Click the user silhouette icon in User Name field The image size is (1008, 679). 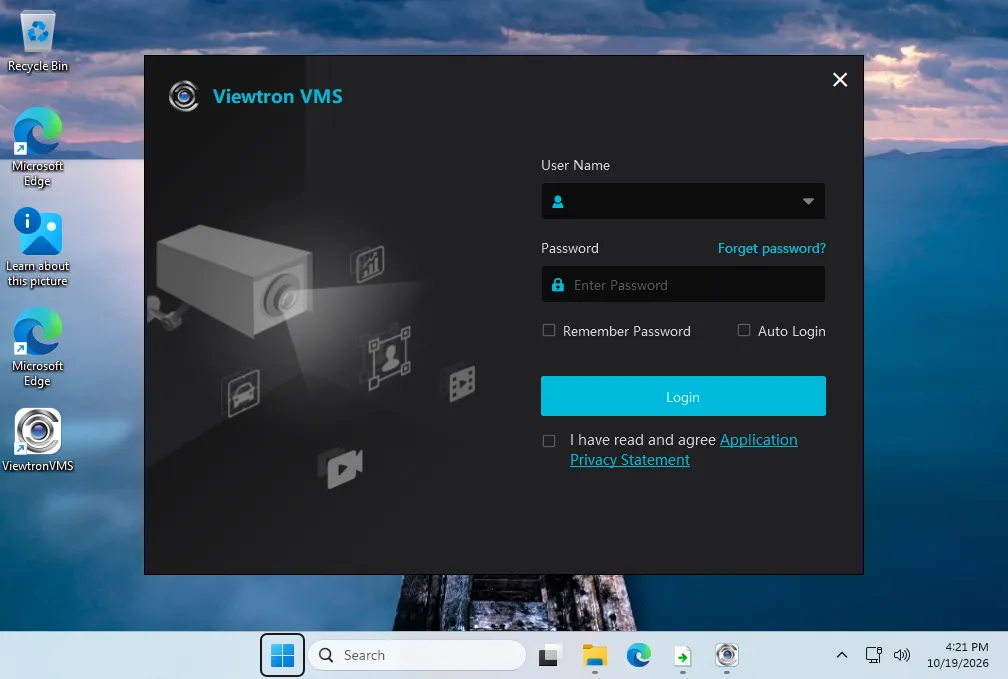point(558,202)
